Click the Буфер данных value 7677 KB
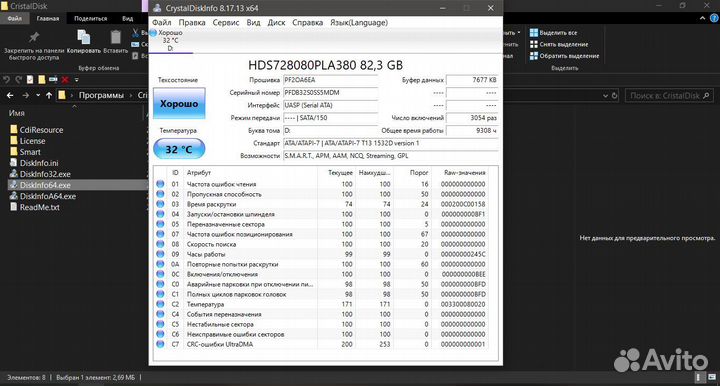Image resolution: width=720 pixels, height=386 pixels. click(x=472, y=80)
